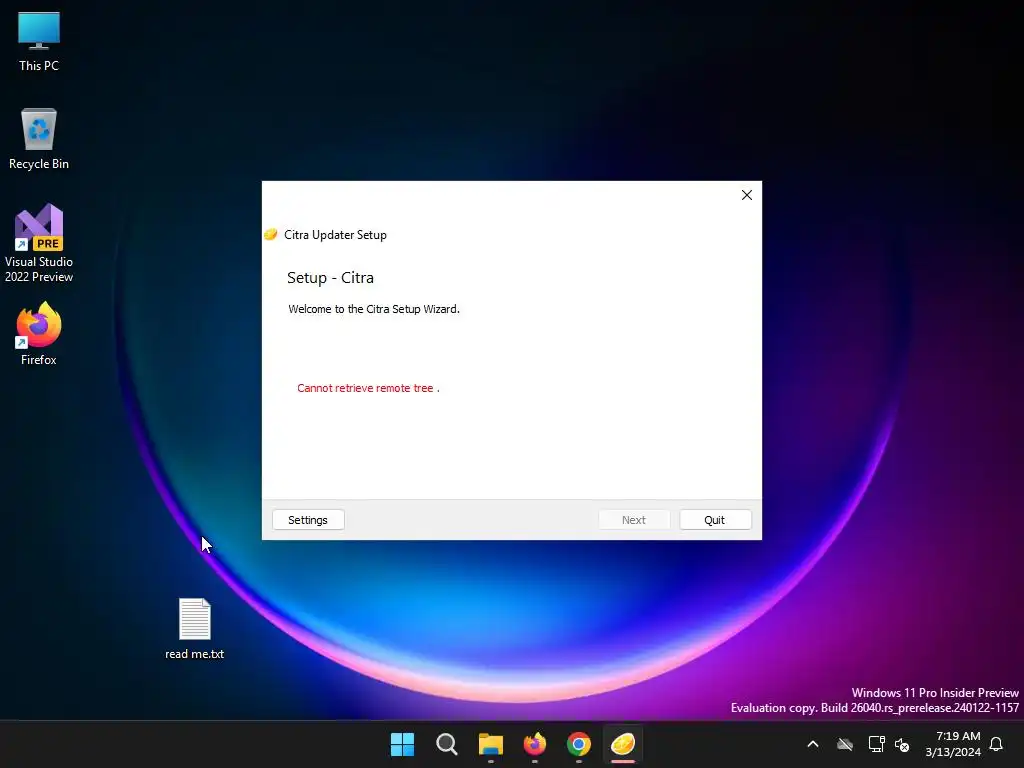Switch to Firefox in the taskbar

pos(535,744)
